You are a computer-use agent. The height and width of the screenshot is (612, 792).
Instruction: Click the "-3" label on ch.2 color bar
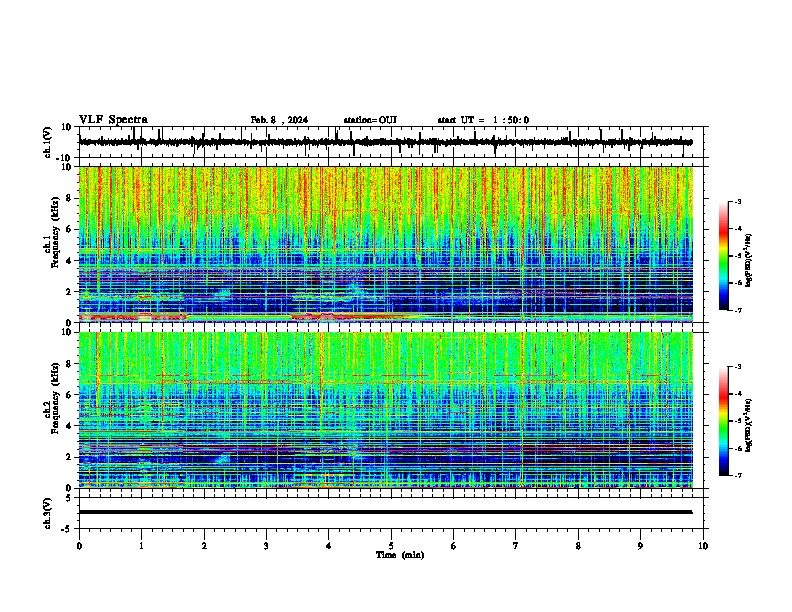[737, 367]
